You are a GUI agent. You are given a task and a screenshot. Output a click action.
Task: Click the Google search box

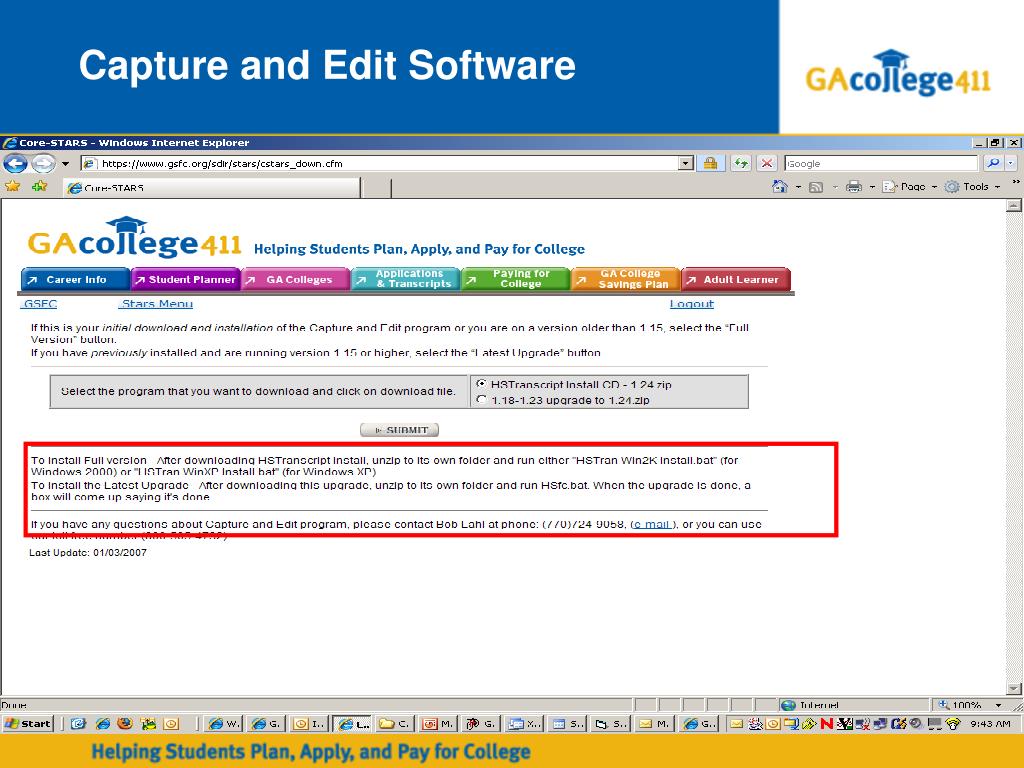pos(882,163)
